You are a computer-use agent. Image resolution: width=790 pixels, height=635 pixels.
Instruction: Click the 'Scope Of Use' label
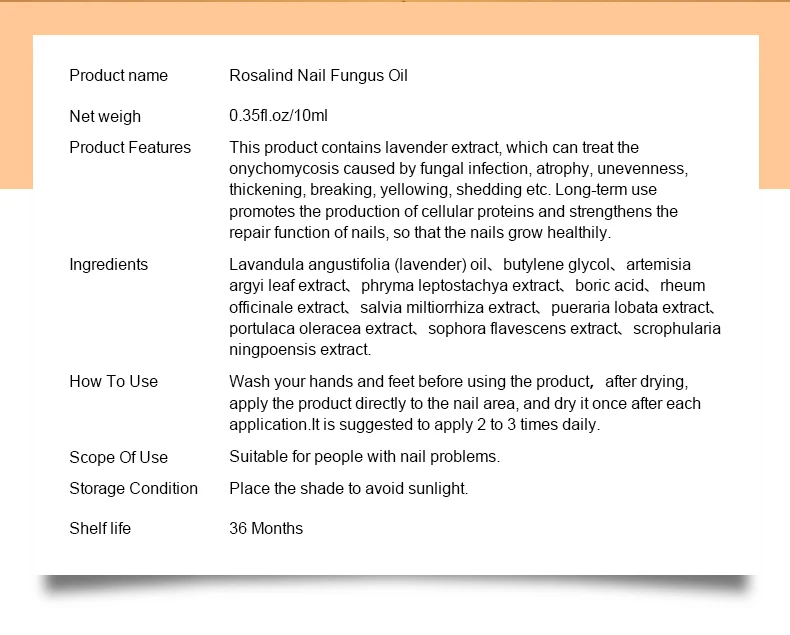(118, 457)
